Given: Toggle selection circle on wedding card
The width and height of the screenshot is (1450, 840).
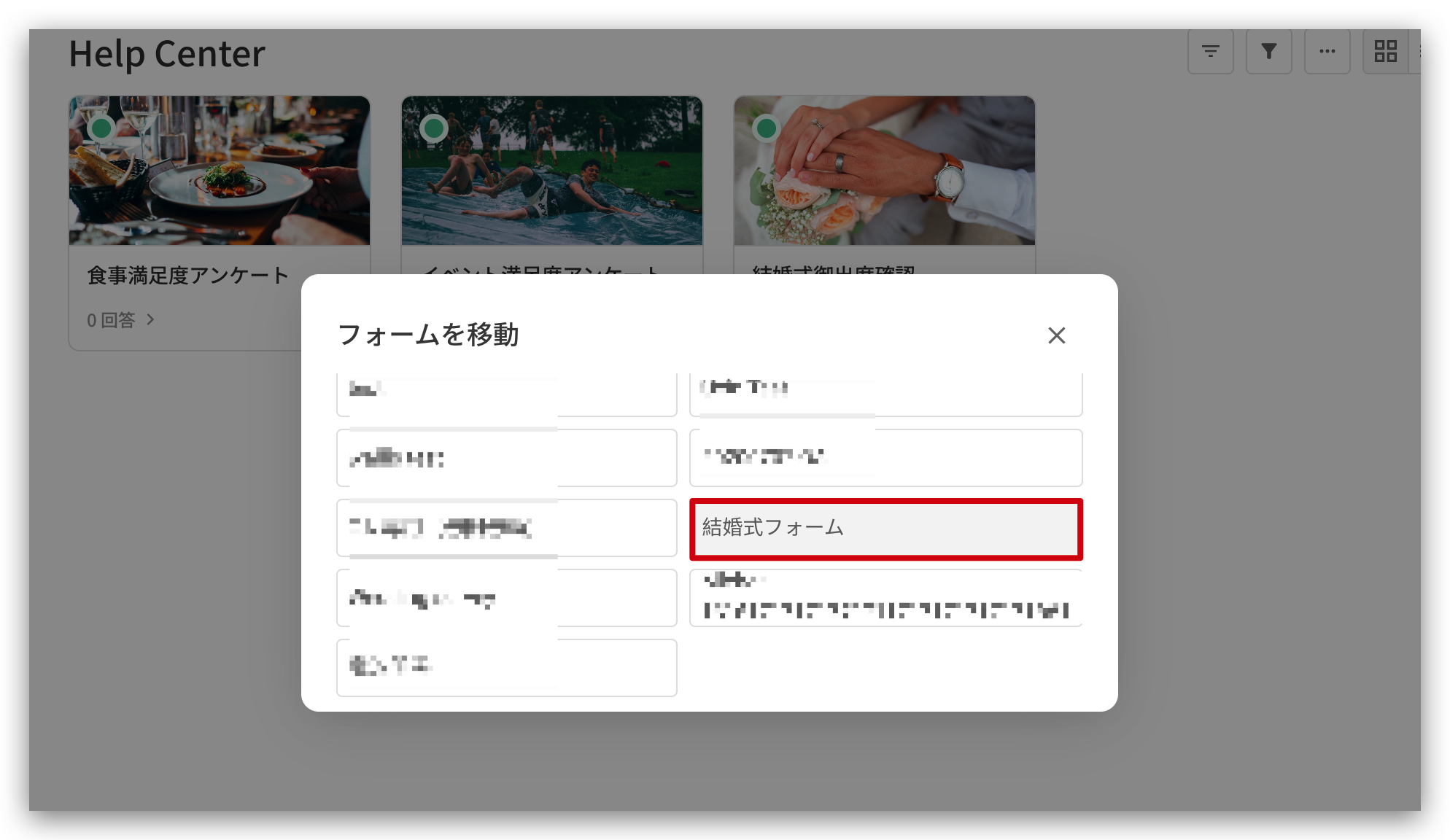Looking at the screenshot, I should click(767, 128).
